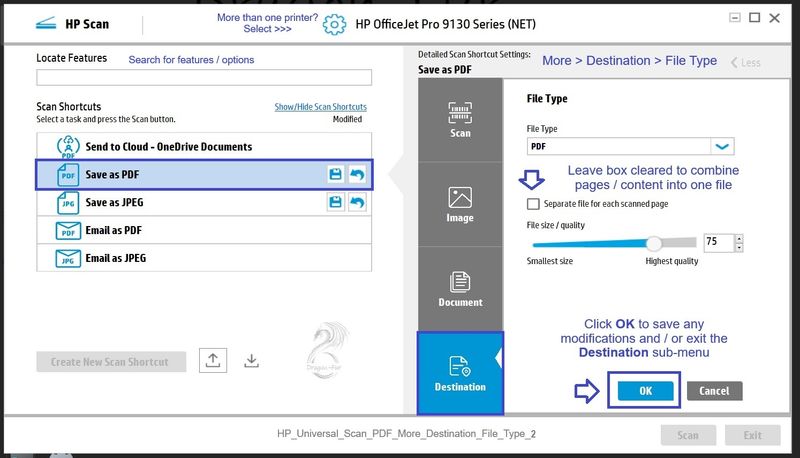Open the Image settings tab
Viewport: 800px width, 458px height.
pos(460,205)
